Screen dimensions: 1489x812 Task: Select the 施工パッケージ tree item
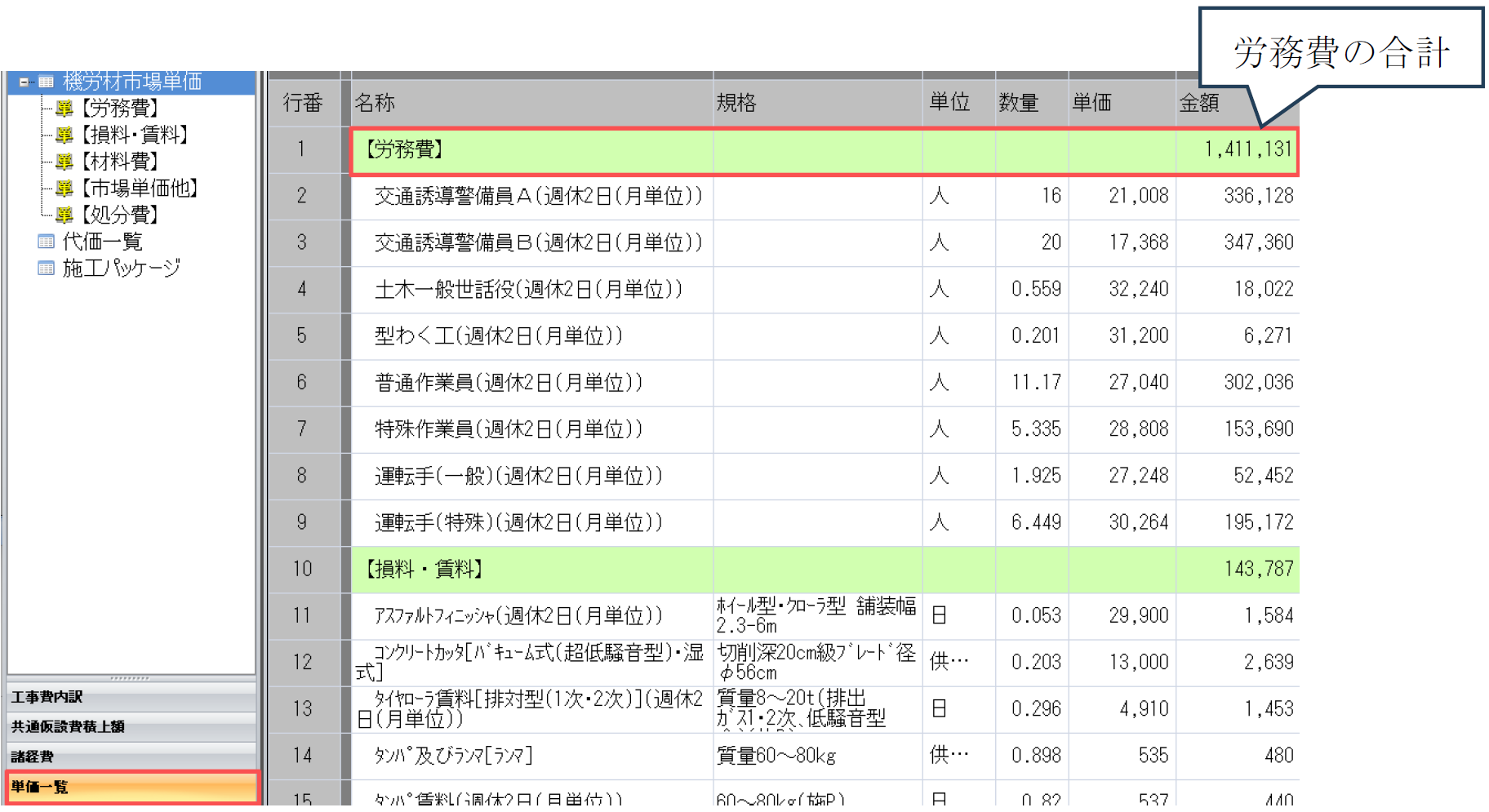tap(122, 268)
